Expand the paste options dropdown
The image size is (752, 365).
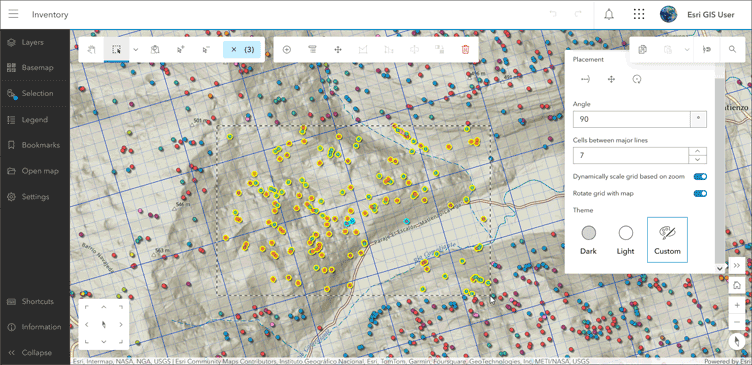pos(687,49)
